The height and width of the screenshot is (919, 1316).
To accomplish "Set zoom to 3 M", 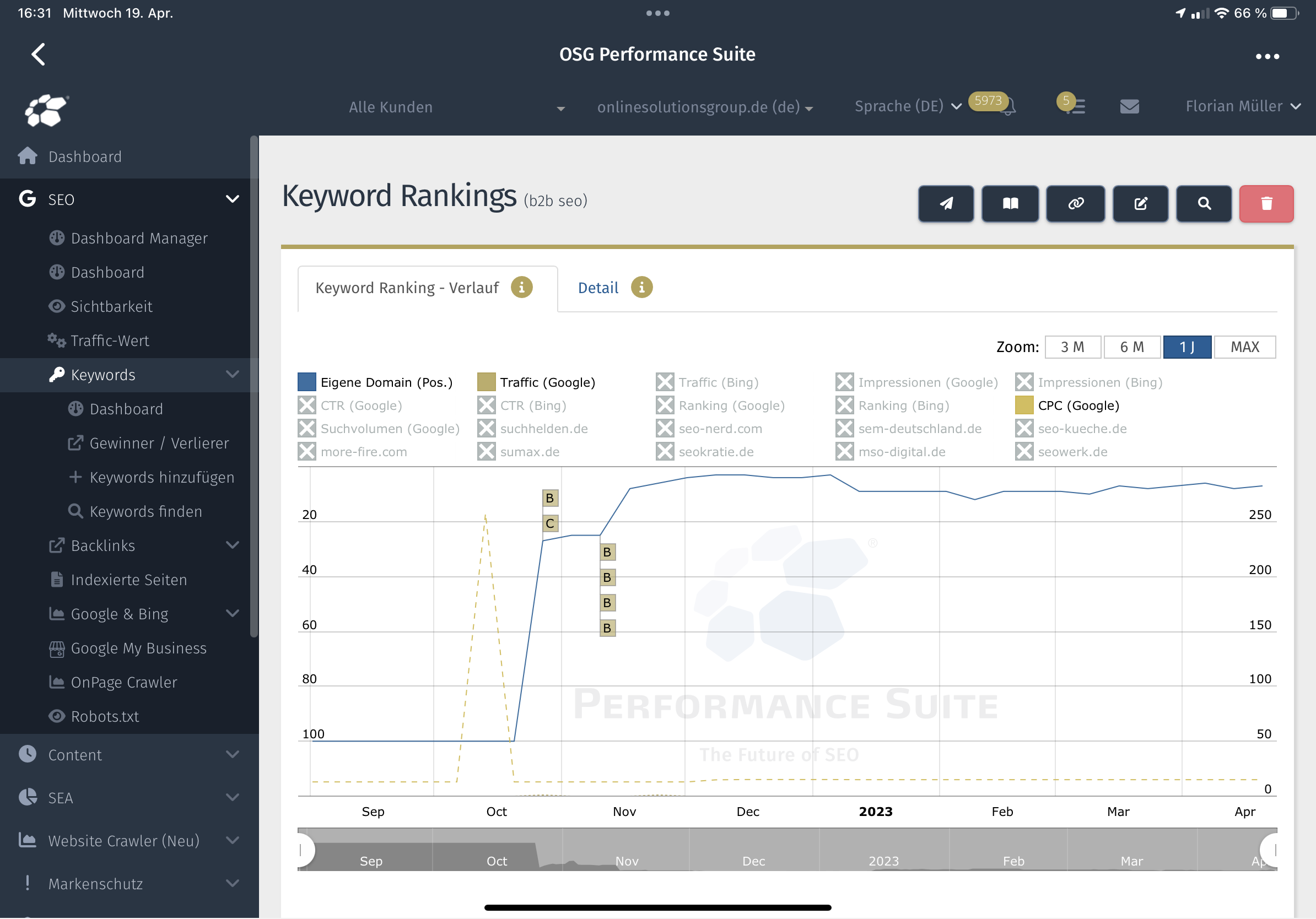I will click(1072, 347).
